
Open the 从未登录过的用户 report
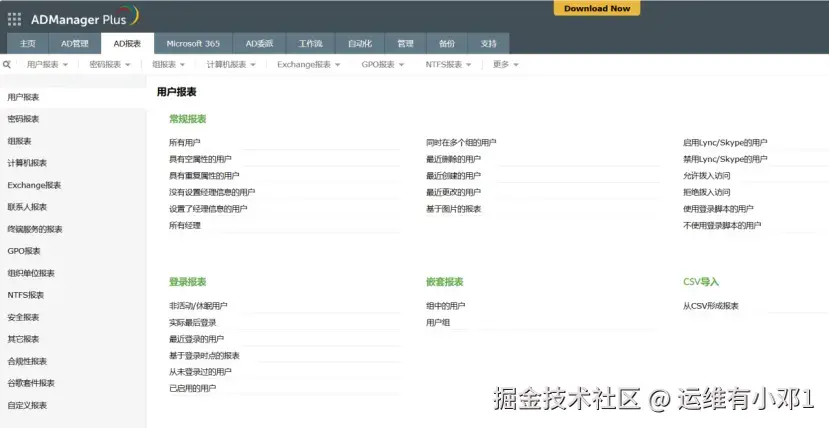[x=200, y=372]
